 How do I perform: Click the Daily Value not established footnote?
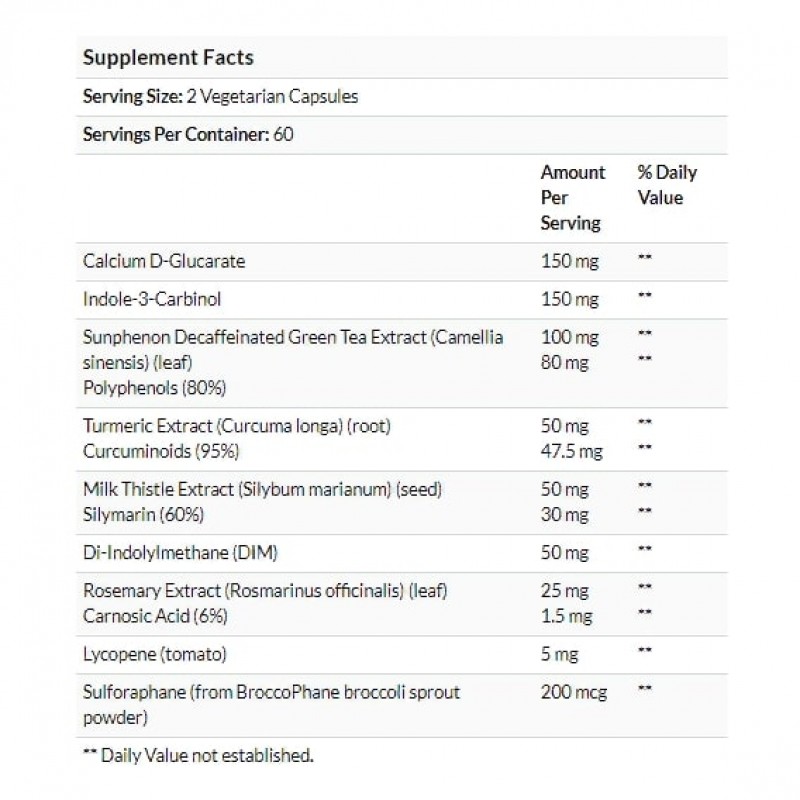(199, 754)
